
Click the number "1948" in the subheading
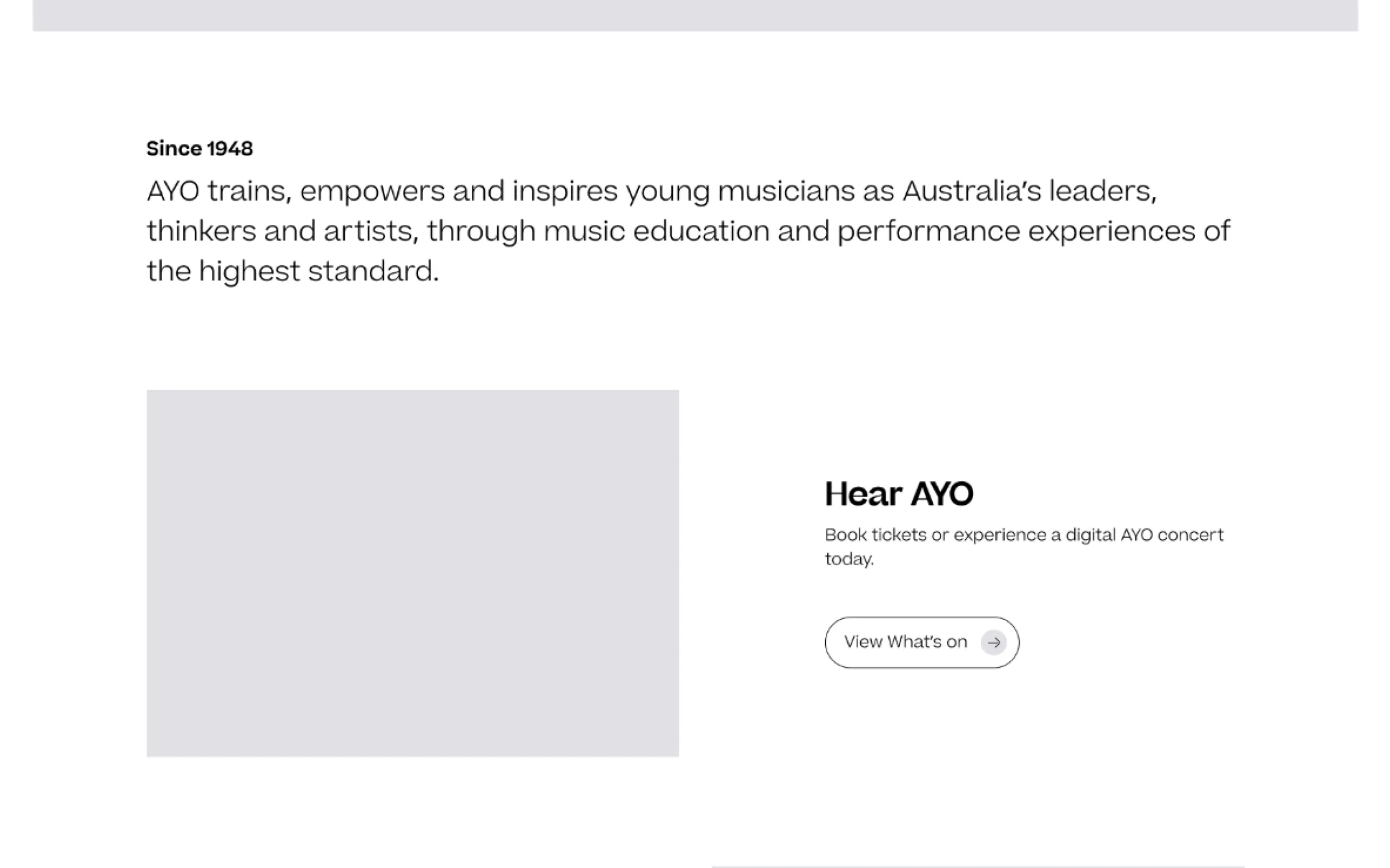230,149
